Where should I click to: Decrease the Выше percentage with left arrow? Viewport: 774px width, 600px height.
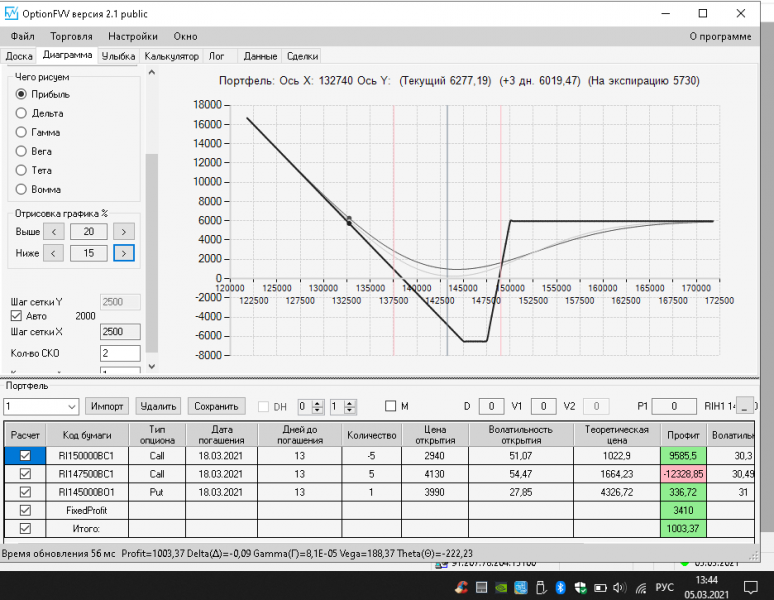53,231
